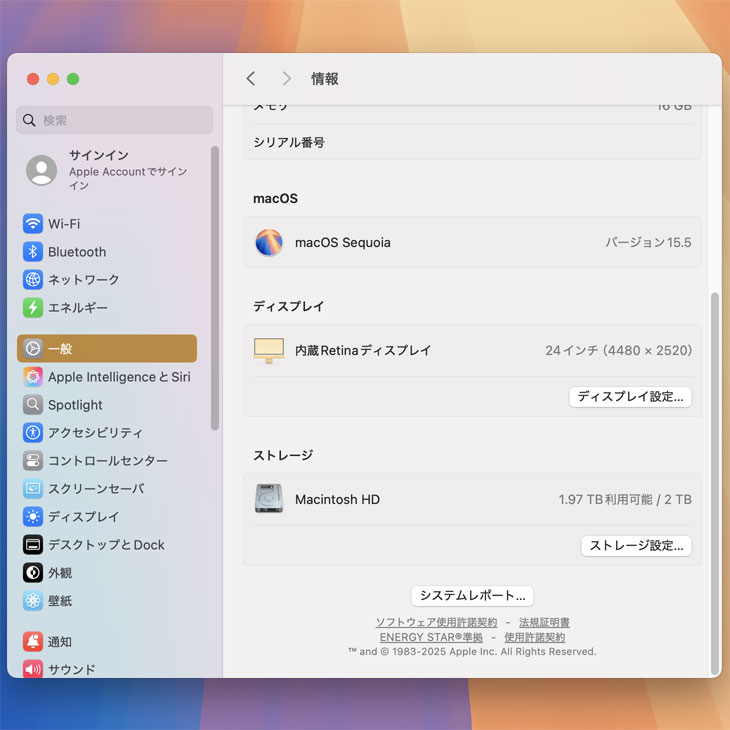Click the search magnifier icon in 検索 field
The height and width of the screenshot is (730, 730).
pos(29,120)
